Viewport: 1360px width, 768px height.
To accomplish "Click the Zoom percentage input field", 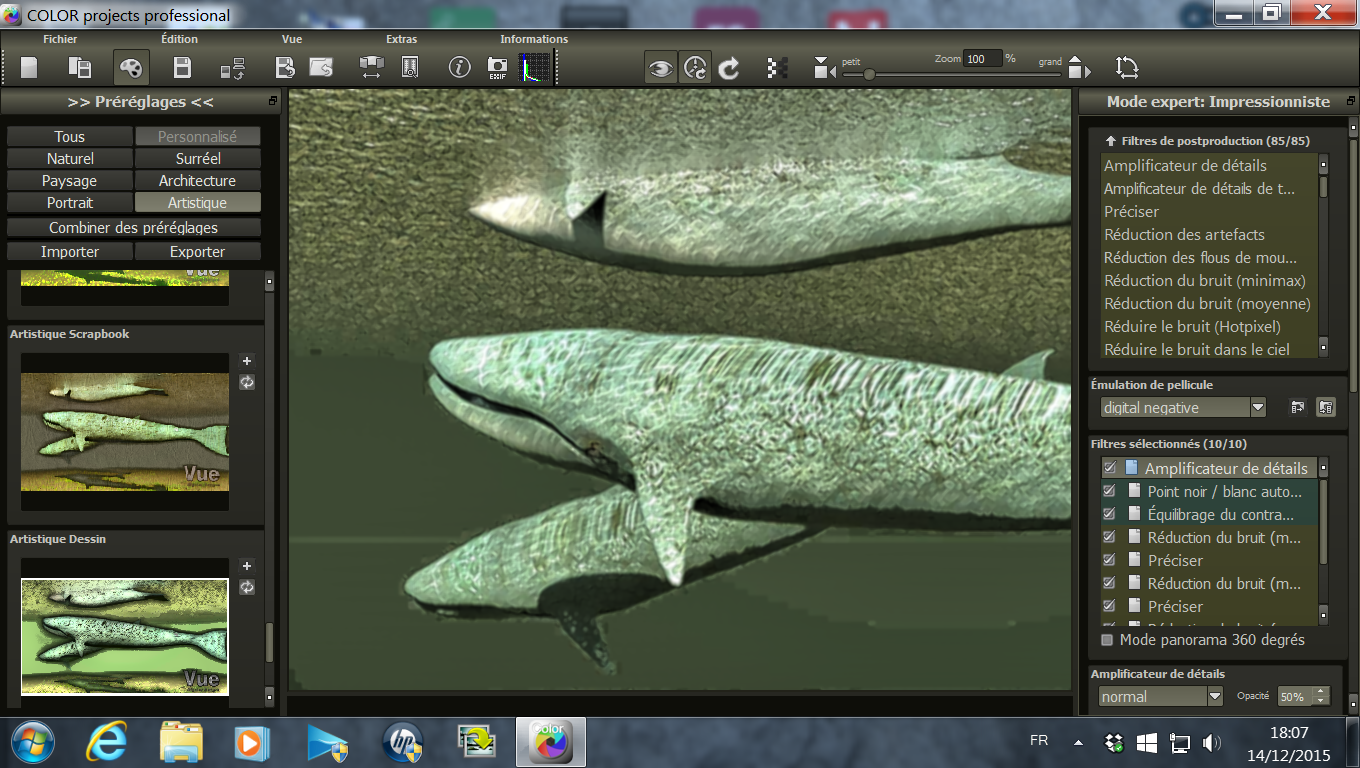I will (x=983, y=59).
